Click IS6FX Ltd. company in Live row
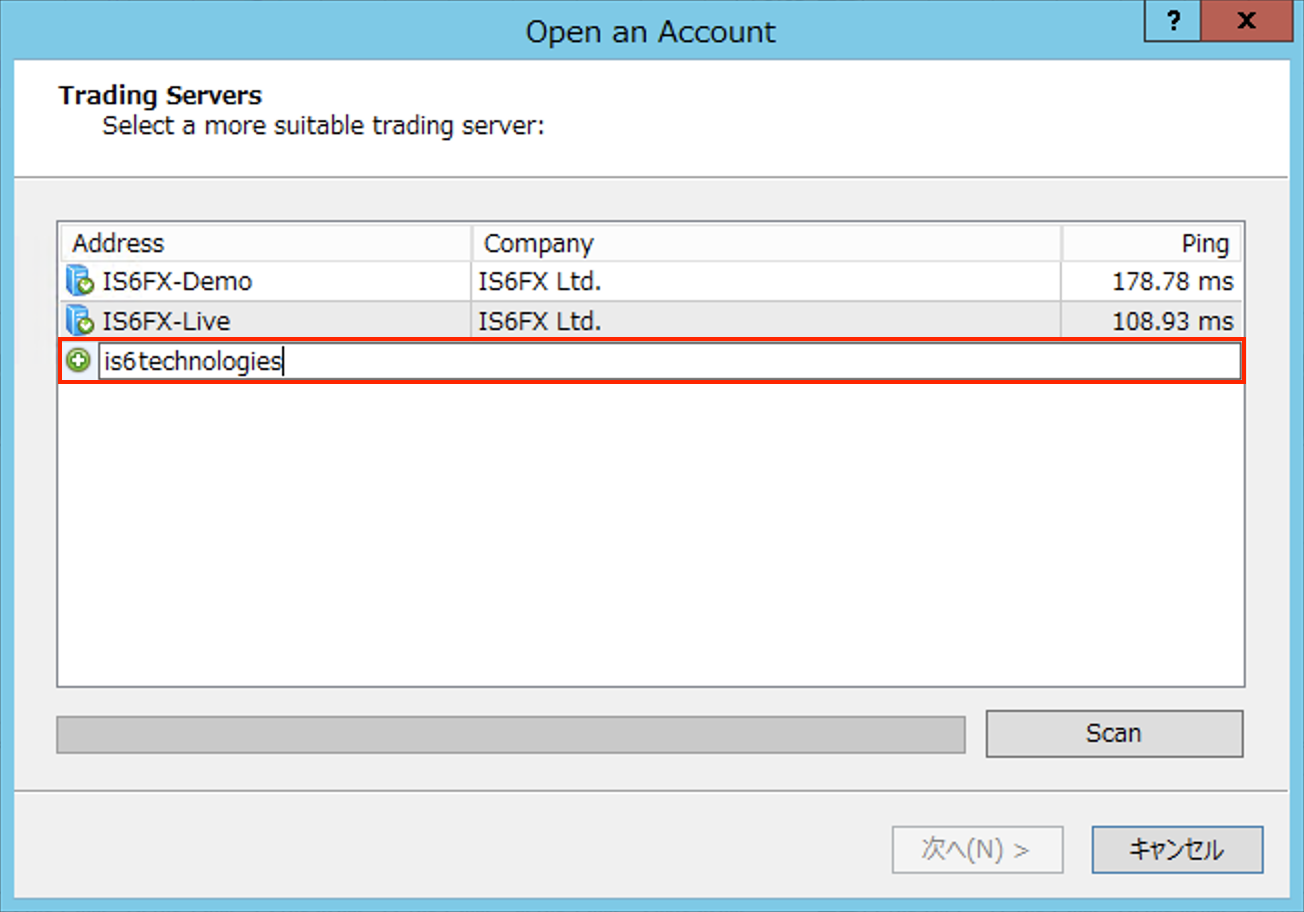Screen dimensions: 1304x912 coord(540,321)
